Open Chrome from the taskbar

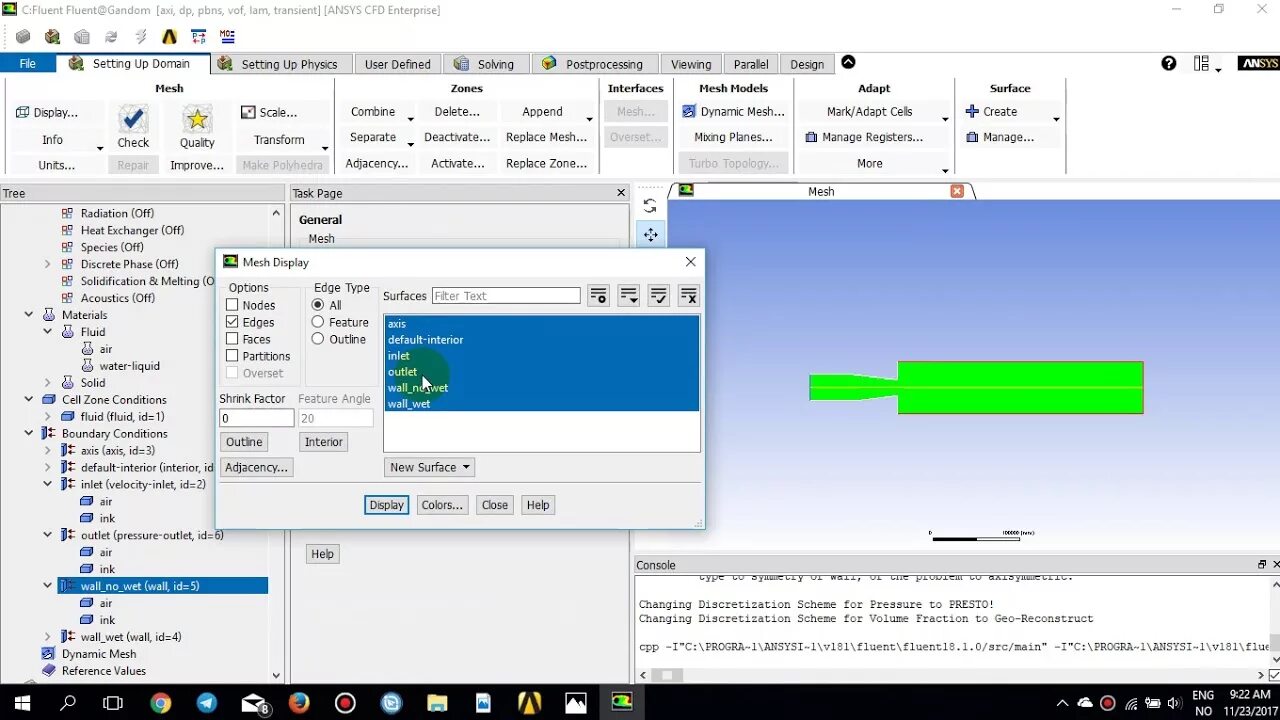[161, 703]
